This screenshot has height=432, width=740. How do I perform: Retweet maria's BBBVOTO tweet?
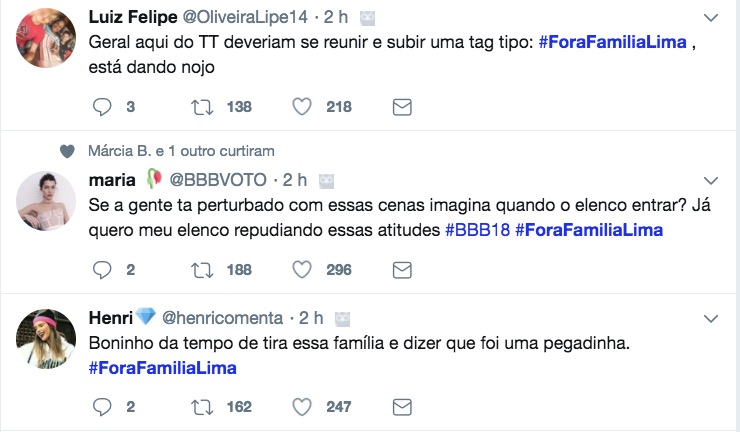tap(204, 269)
